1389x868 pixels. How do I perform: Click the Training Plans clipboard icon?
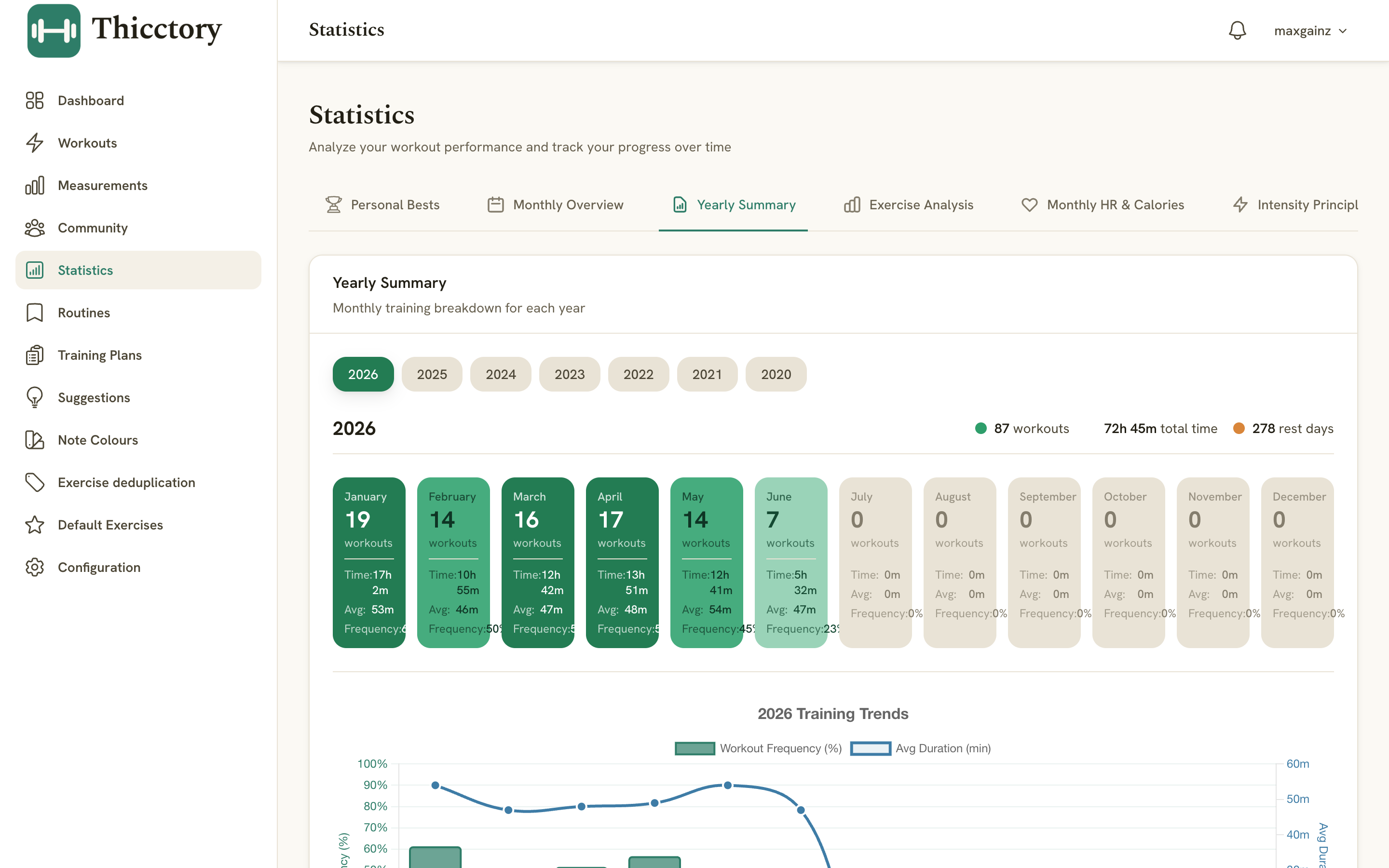tap(34, 355)
